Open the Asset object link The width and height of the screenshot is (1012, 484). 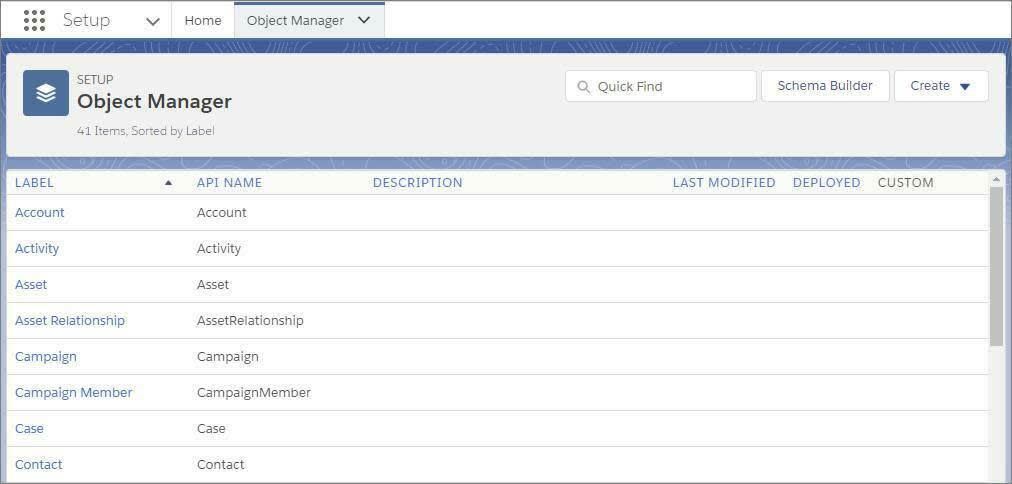point(31,285)
